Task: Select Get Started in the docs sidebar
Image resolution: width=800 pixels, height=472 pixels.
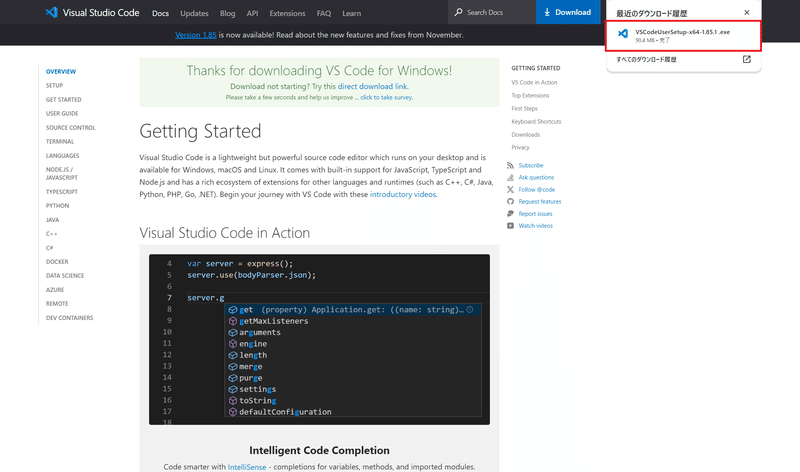Action: tap(64, 100)
